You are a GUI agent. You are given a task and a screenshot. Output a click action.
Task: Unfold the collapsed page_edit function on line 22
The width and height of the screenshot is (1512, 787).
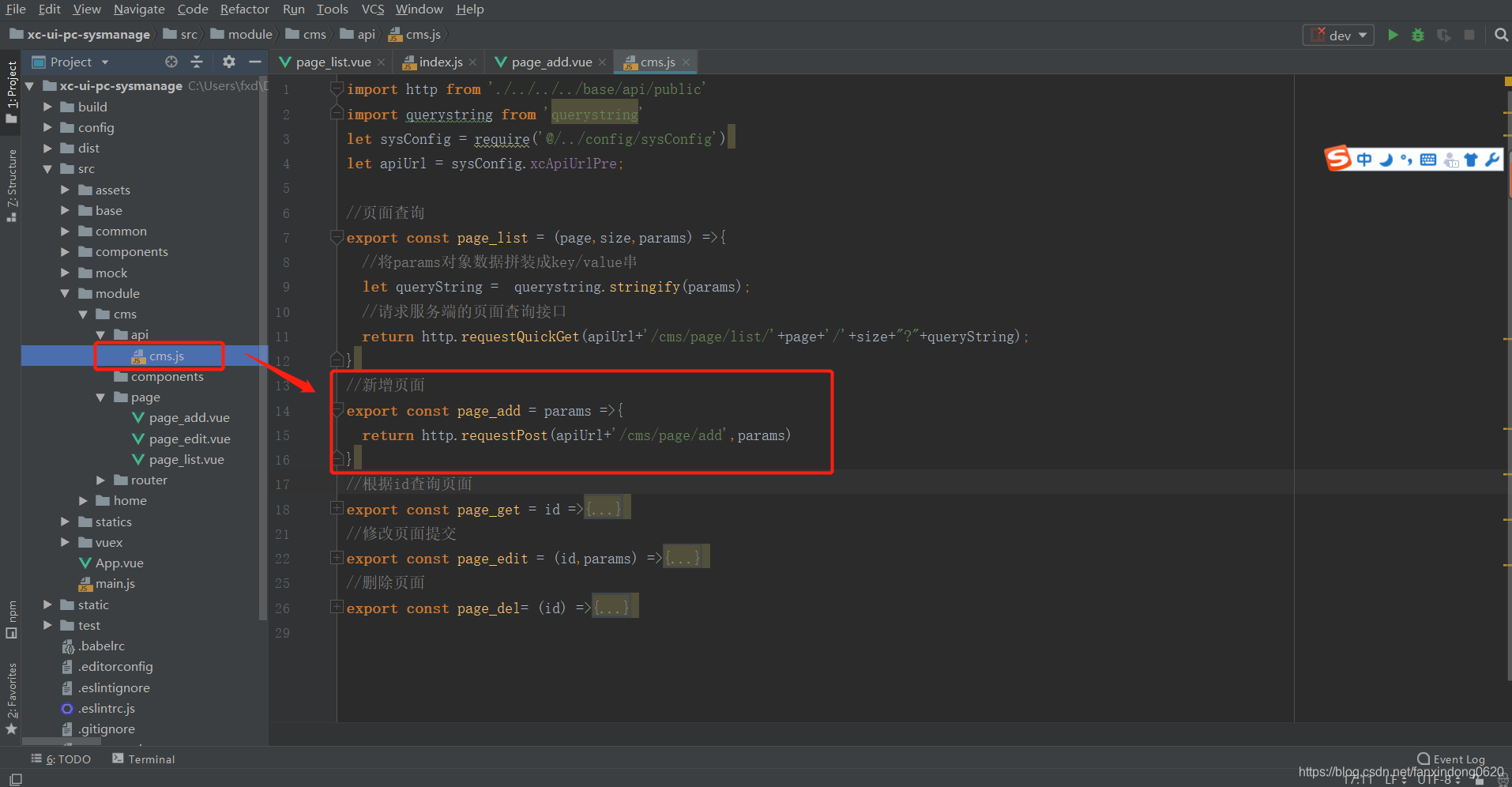coord(337,558)
